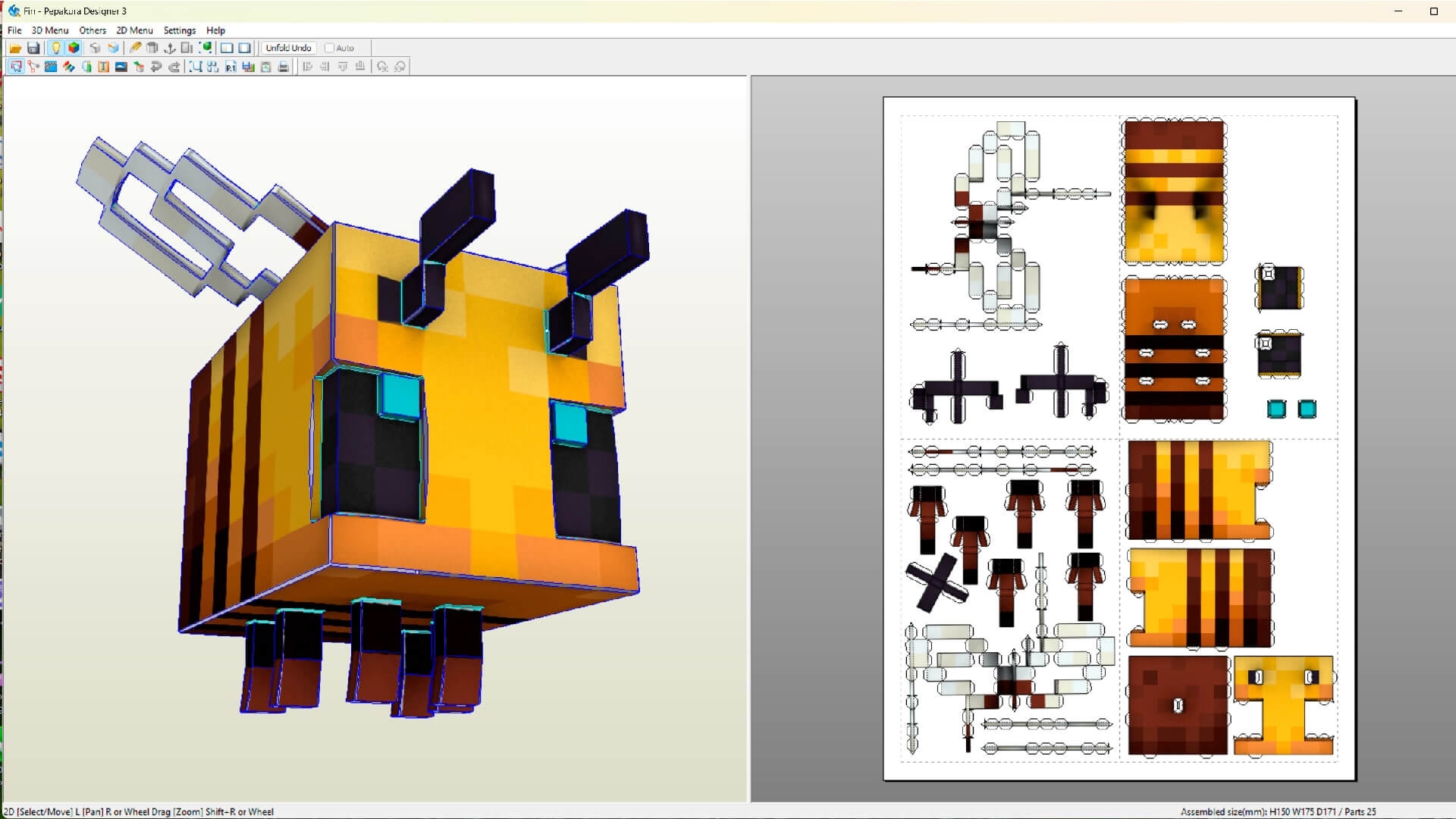Click the page number P.1 icon
This screenshot has width=1456, height=819.
point(230,67)
